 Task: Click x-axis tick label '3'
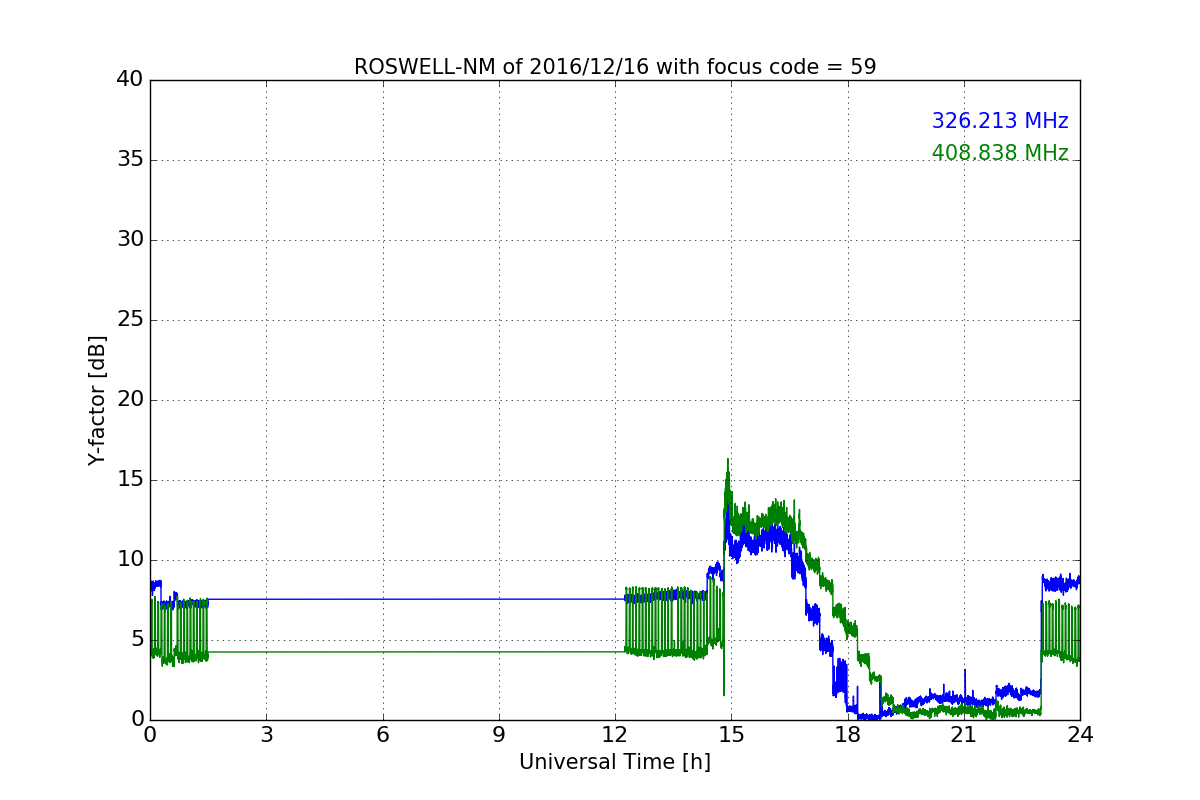[x=266, y=735]
